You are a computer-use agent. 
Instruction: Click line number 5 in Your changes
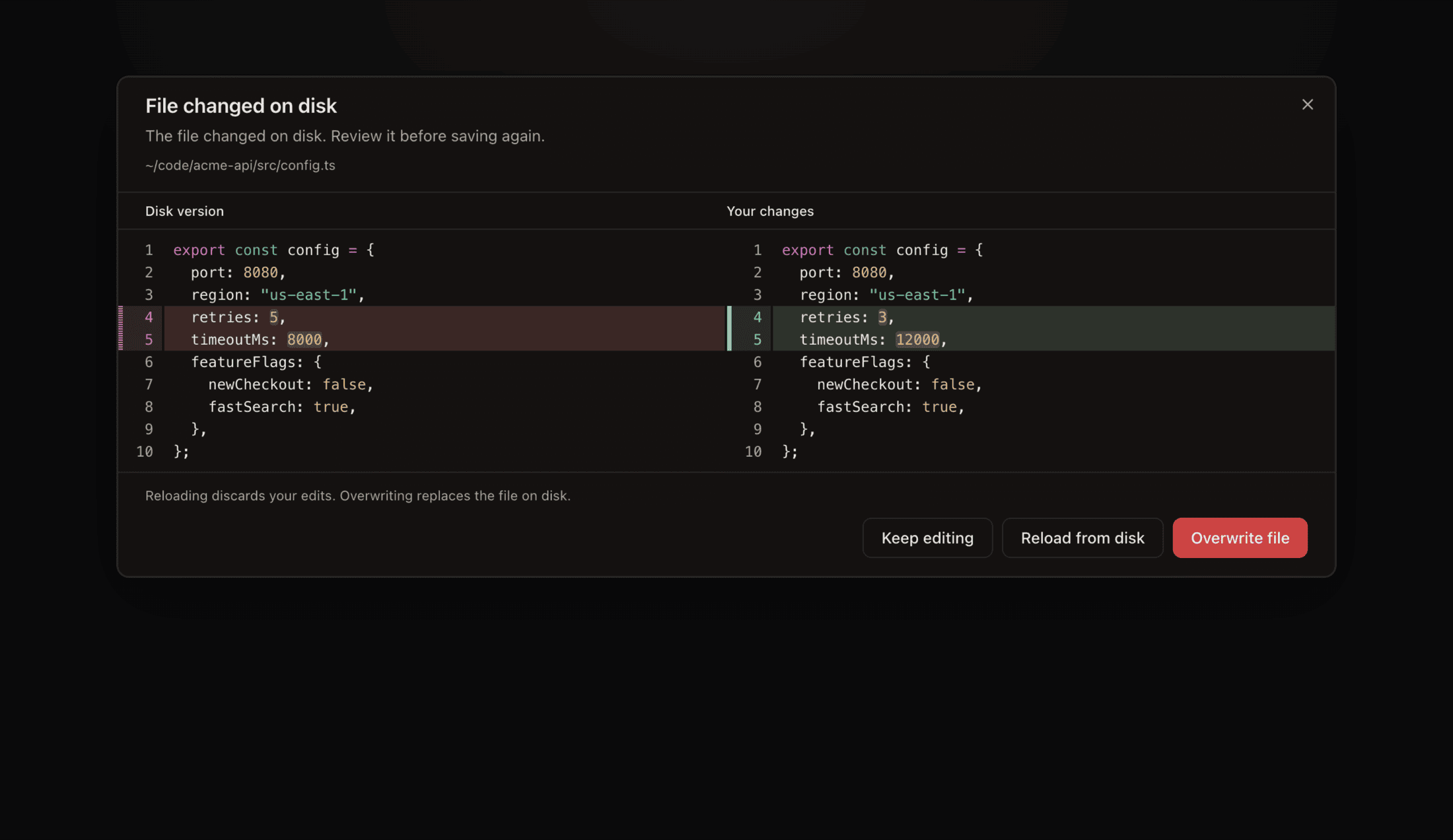(x=758, y=339)
